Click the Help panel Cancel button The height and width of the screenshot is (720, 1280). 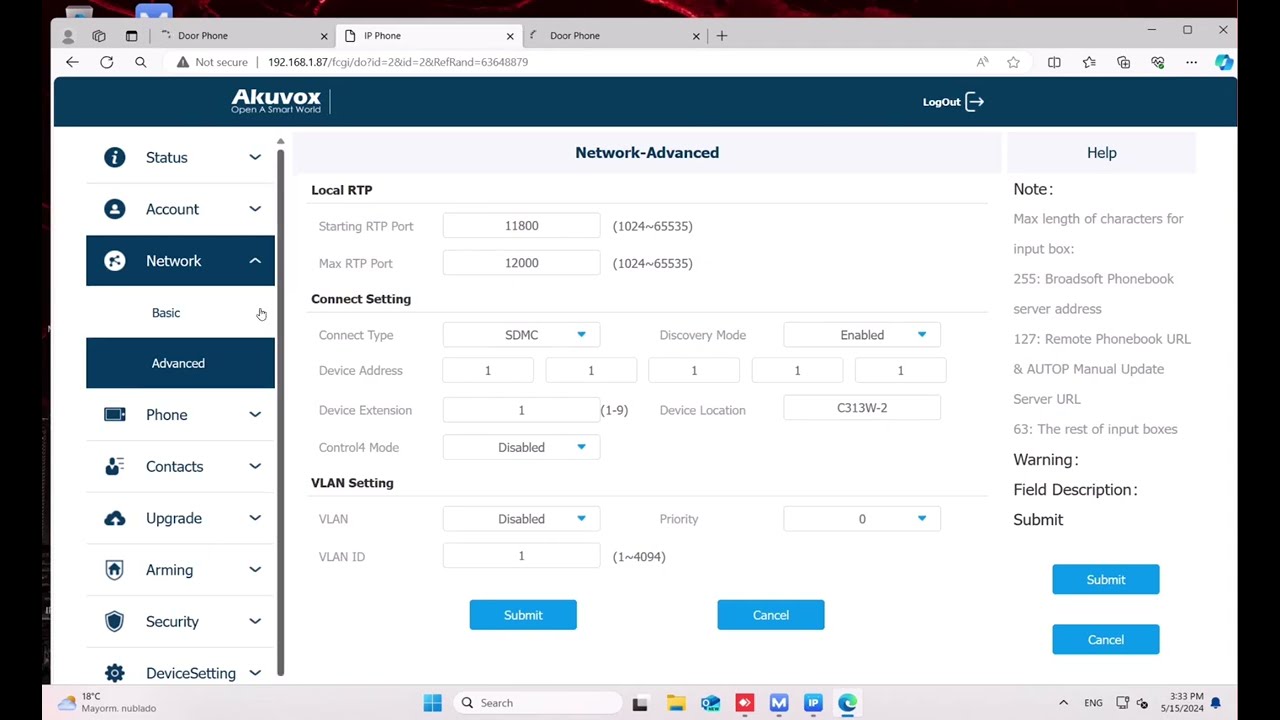click(1106, 639)
